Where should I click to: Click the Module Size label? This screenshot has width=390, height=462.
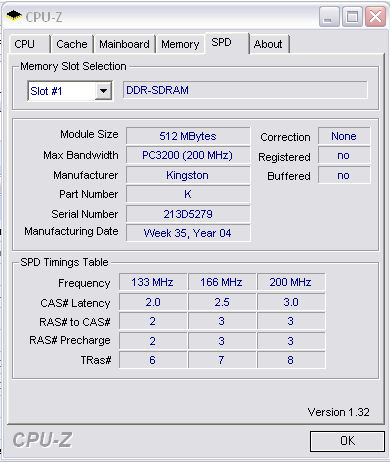click(x=89, y=134)
